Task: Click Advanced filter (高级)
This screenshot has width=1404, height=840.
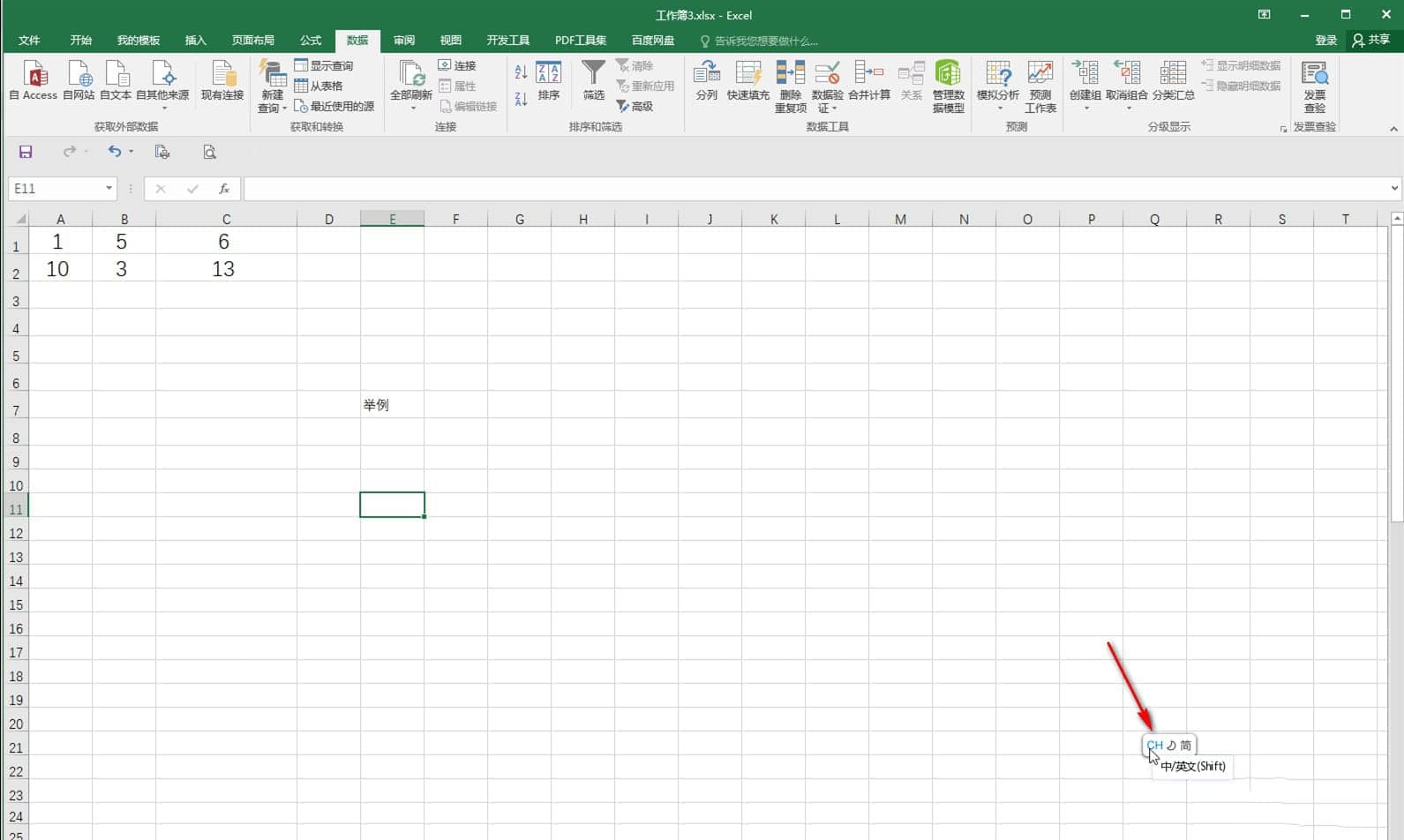Action: tap(634, 106)
